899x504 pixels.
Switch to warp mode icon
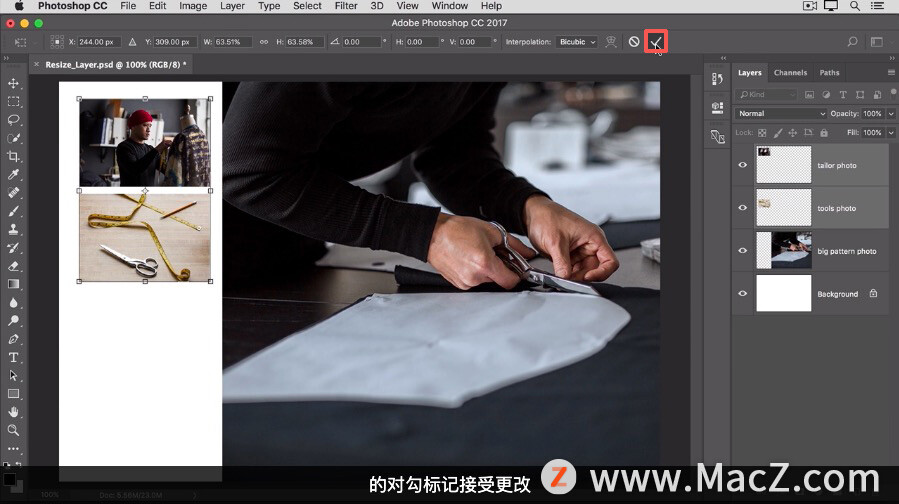coord(611,42)
